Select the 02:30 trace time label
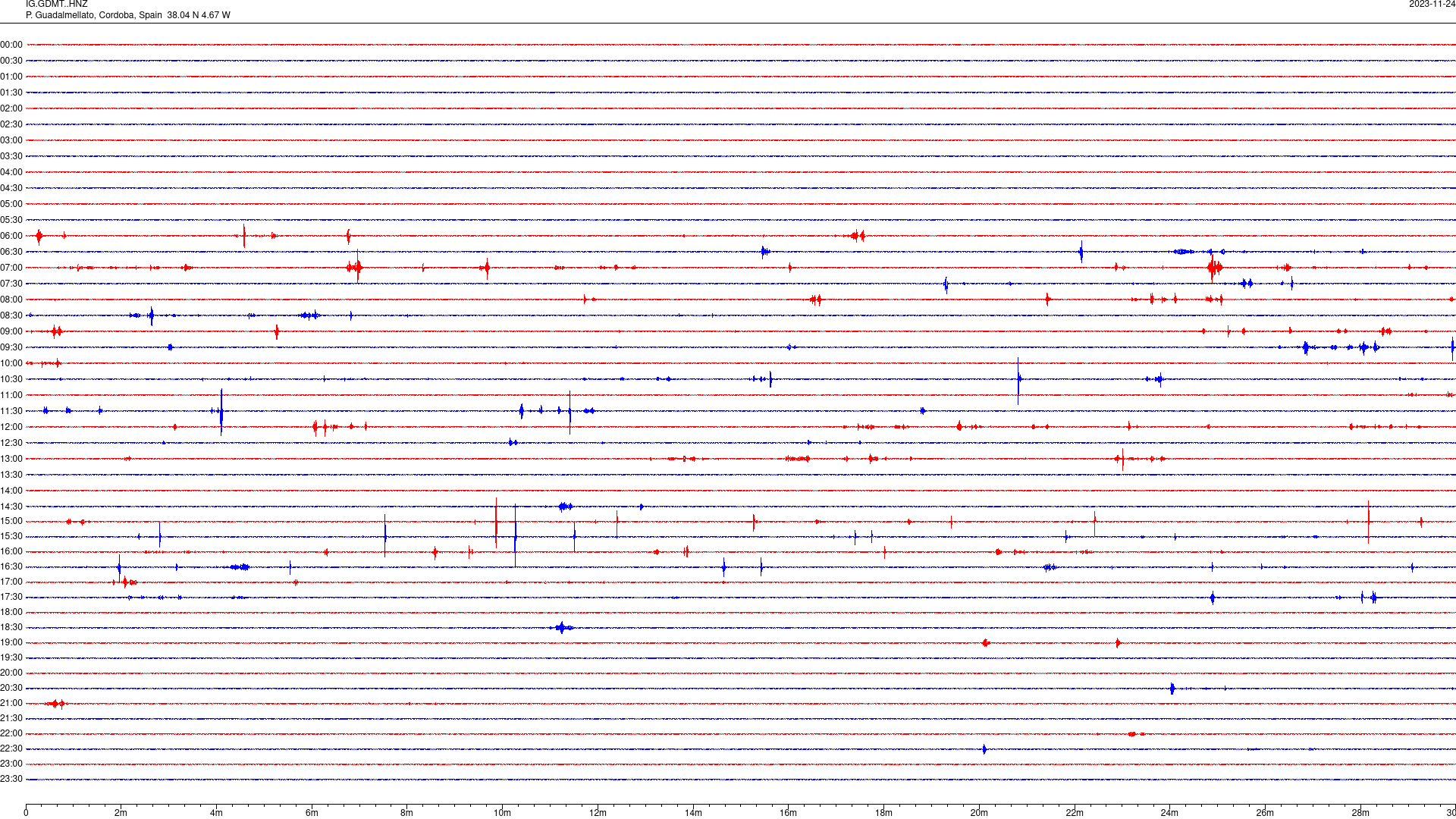This screenshot has width=1456, height=819. [11, 125]
